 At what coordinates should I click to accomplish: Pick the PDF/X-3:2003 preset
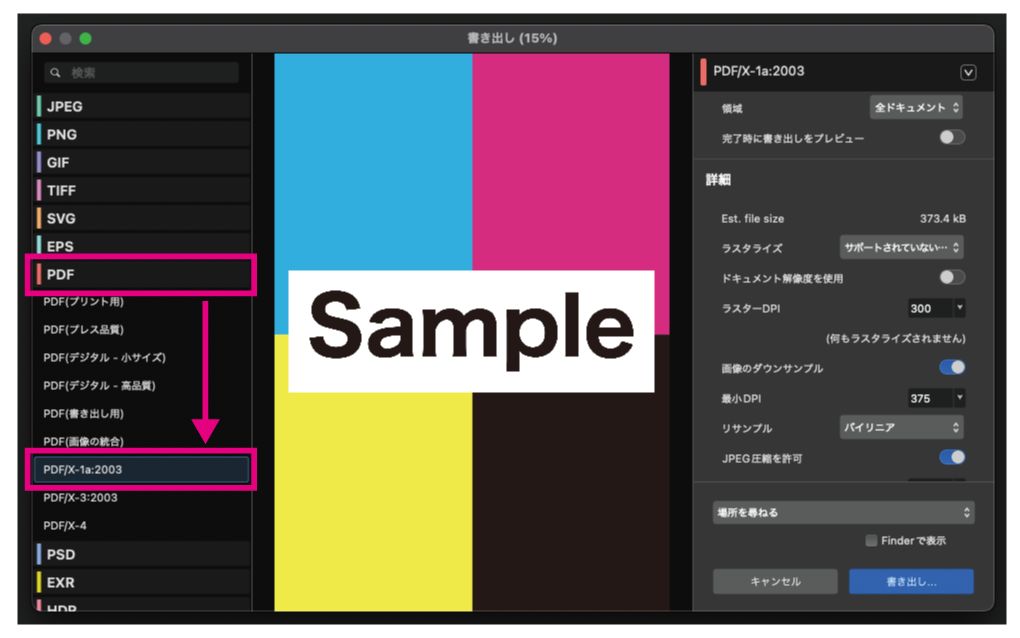(80, 497)
